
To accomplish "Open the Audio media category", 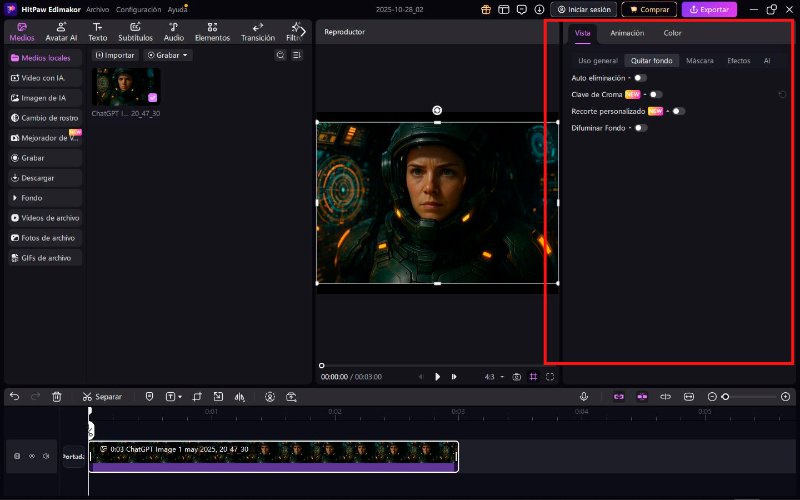I will point(173,31).
